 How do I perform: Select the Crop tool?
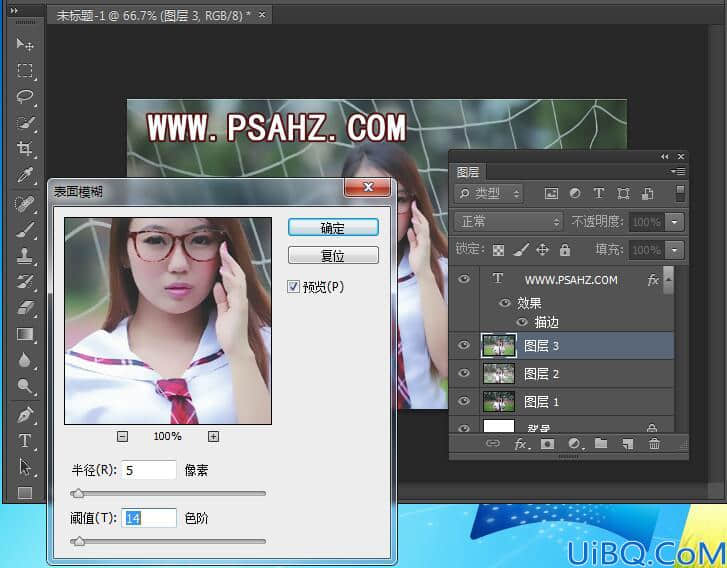tap(25, 149)
